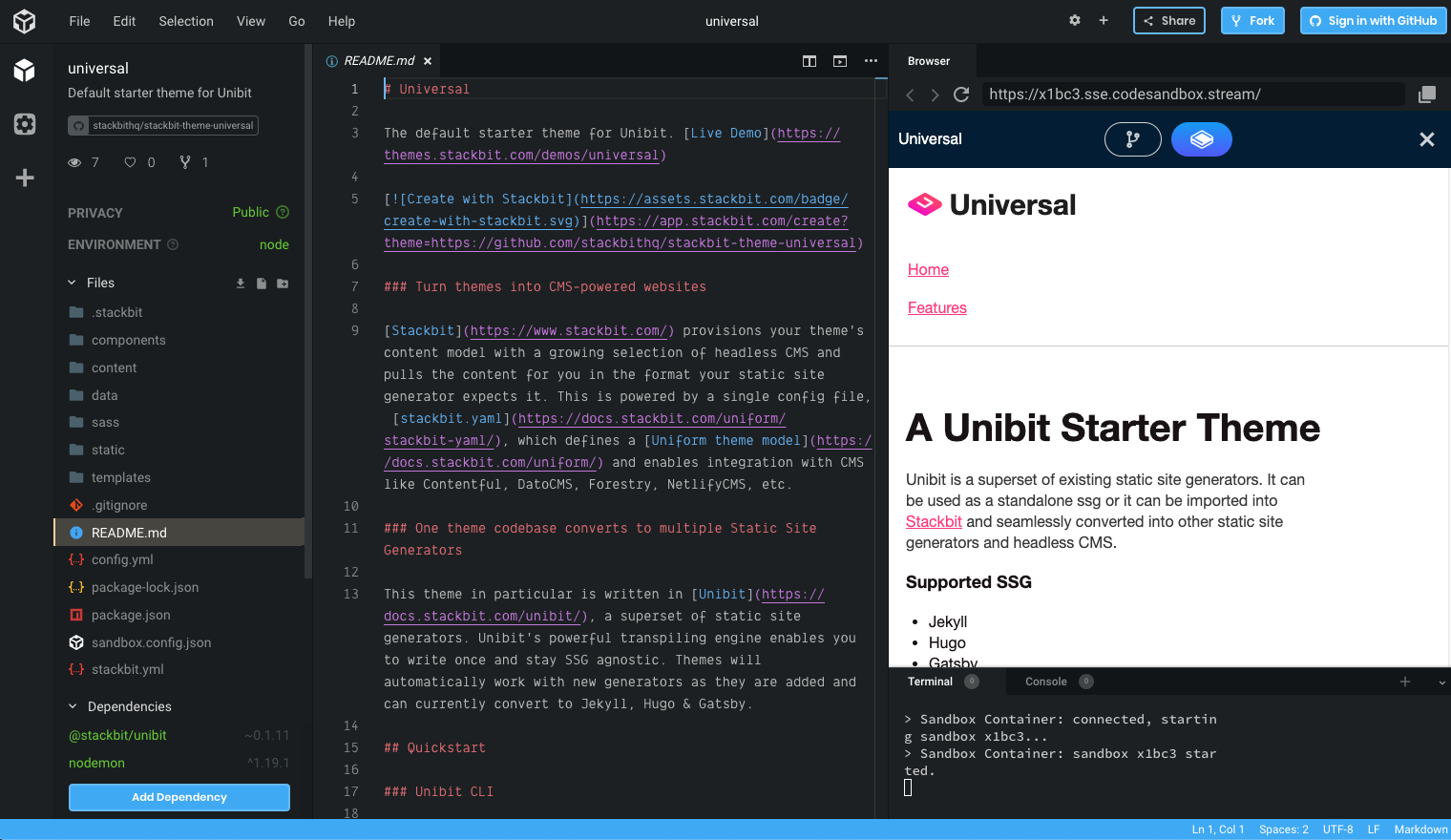Open the Server Control Panel sidebar icon
1451x840 pixels.
click(x=25, y=124)
